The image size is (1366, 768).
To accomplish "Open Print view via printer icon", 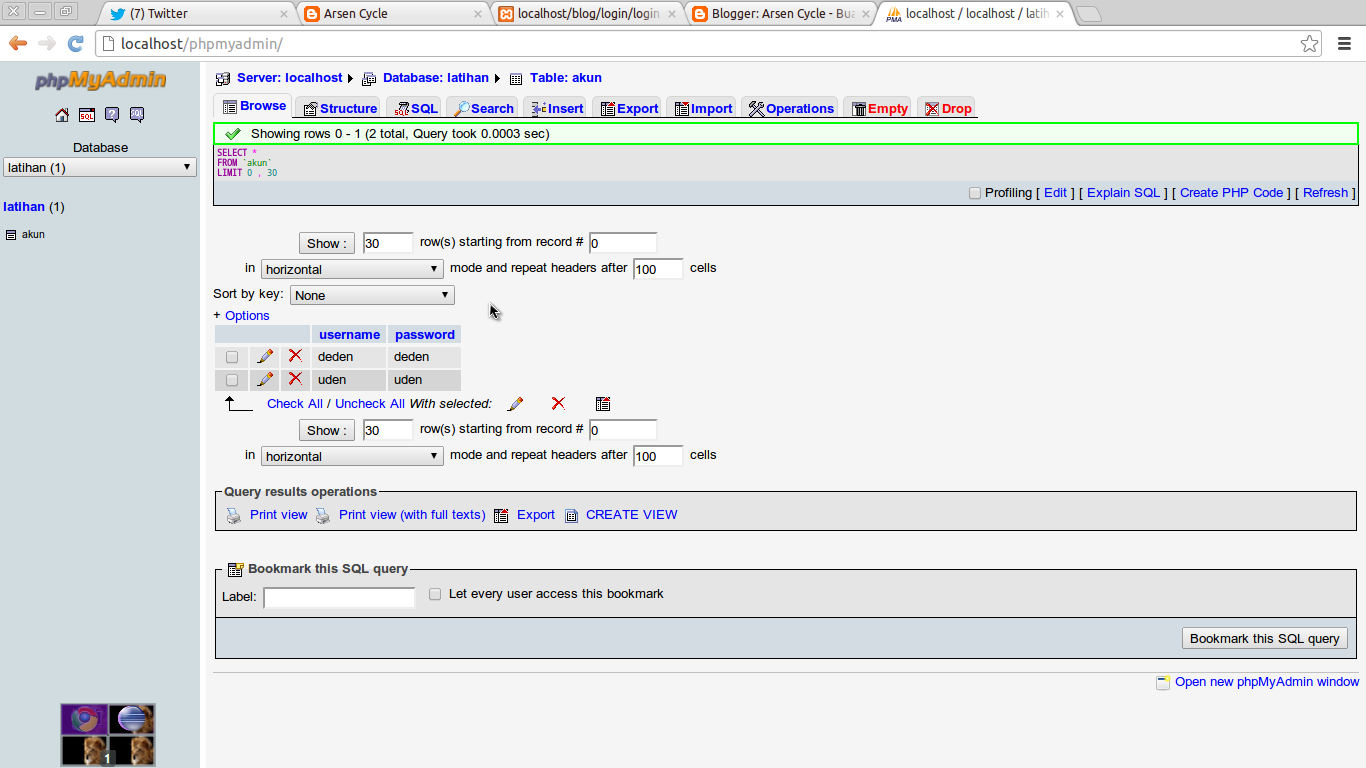I will point(233,514).
